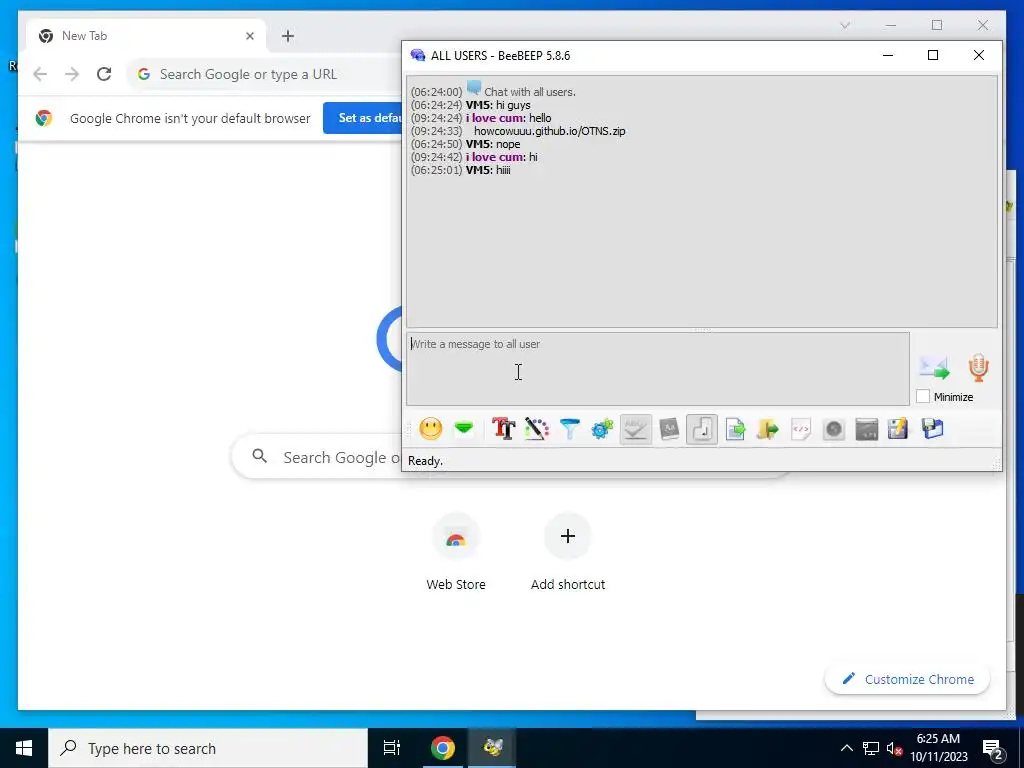Click the 'i love cum: hello' message line

508,118
